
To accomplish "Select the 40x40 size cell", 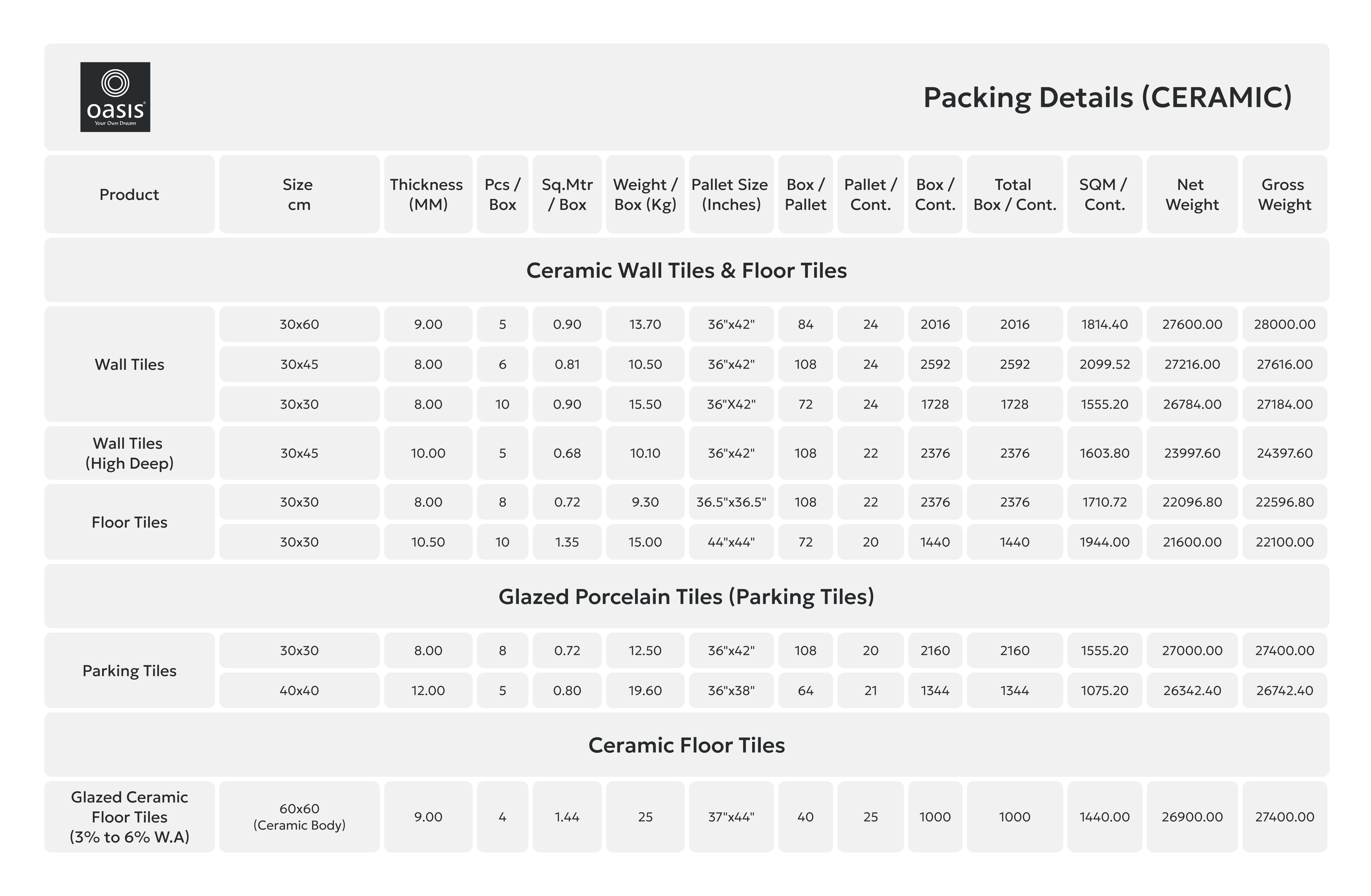I will pyautogui.click(x=299, y=690).
